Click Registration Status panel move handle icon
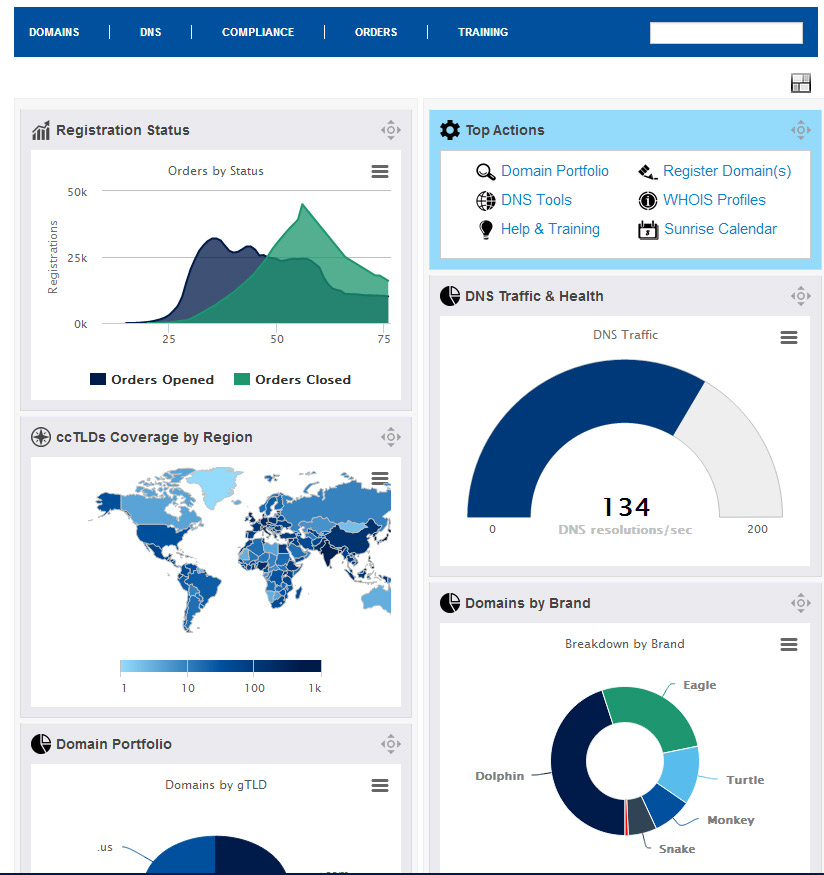824x875 pixels. 391,130
